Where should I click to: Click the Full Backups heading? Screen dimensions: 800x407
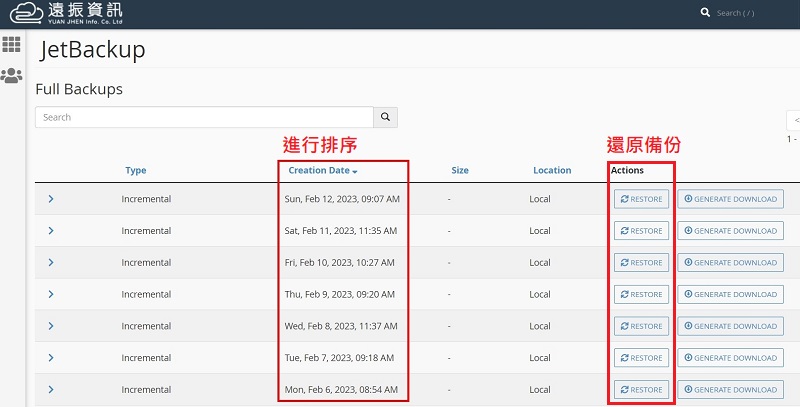[79, 89]
